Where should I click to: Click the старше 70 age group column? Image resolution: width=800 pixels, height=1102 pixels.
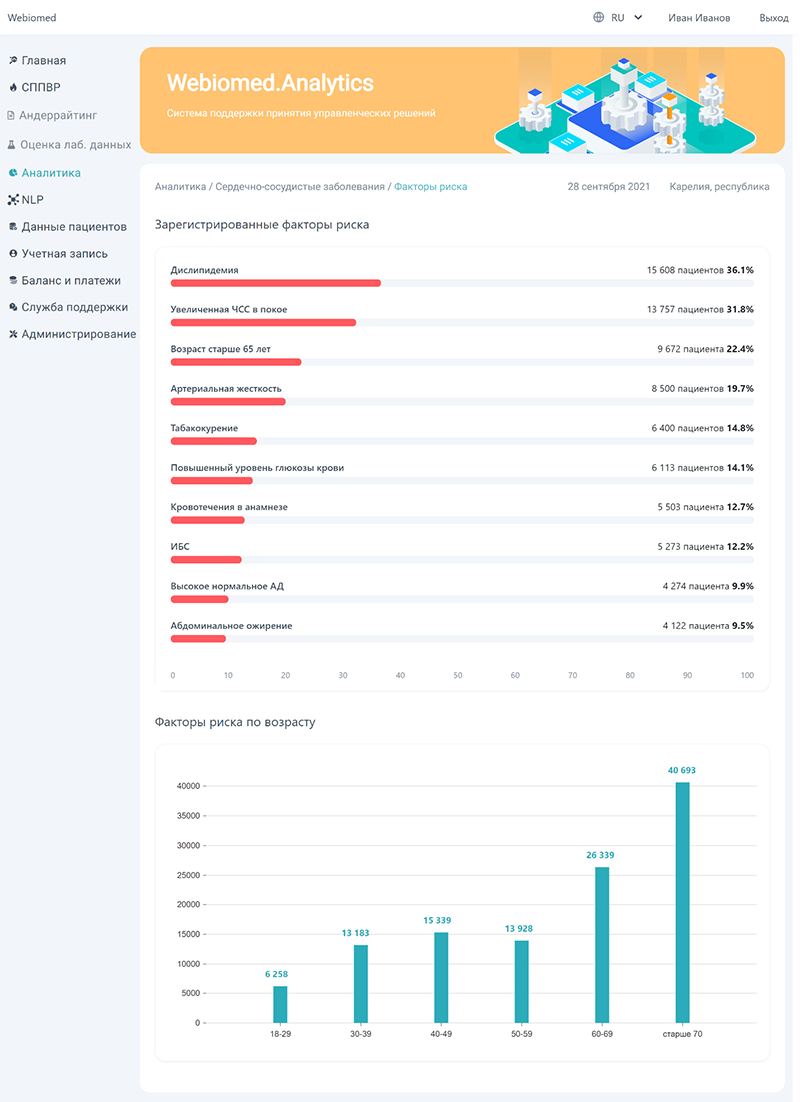683,902
